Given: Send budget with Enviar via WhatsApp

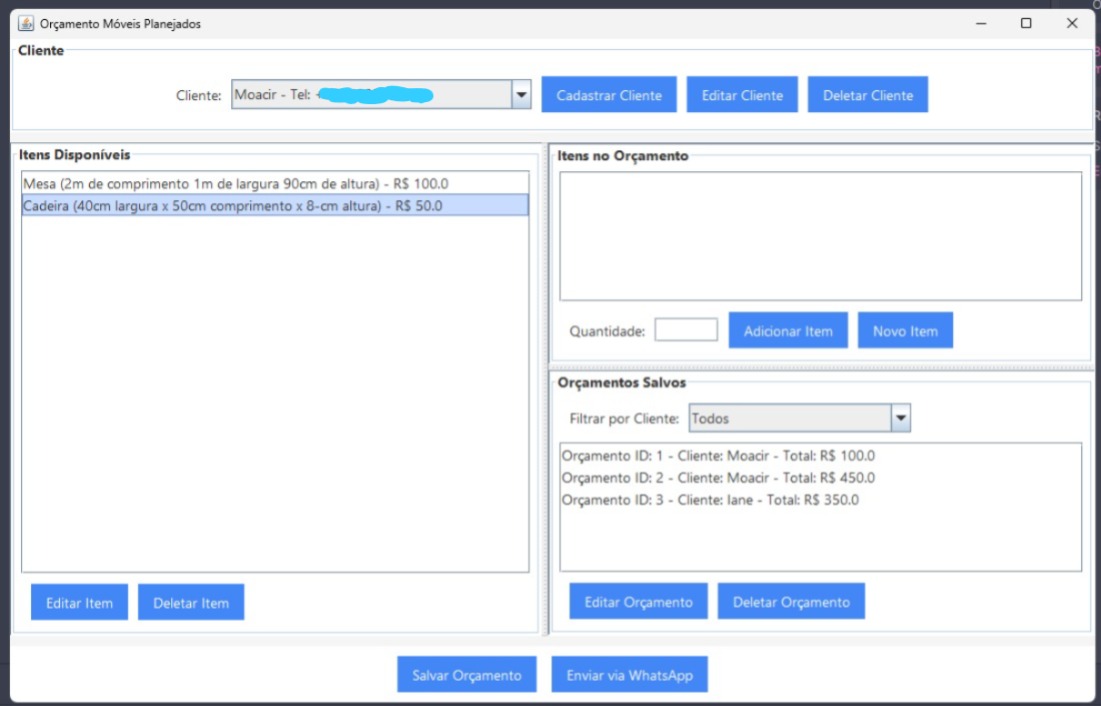Looking at the screenshot, I should [629, 675].
